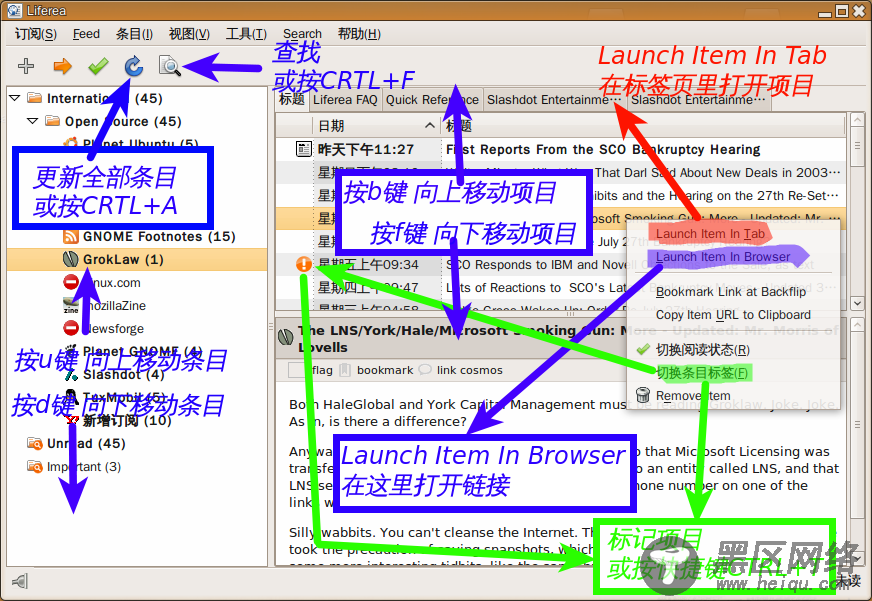Click the GrokLaw feed icon
This screenshot has height=601, width=872.
[71, 260]
